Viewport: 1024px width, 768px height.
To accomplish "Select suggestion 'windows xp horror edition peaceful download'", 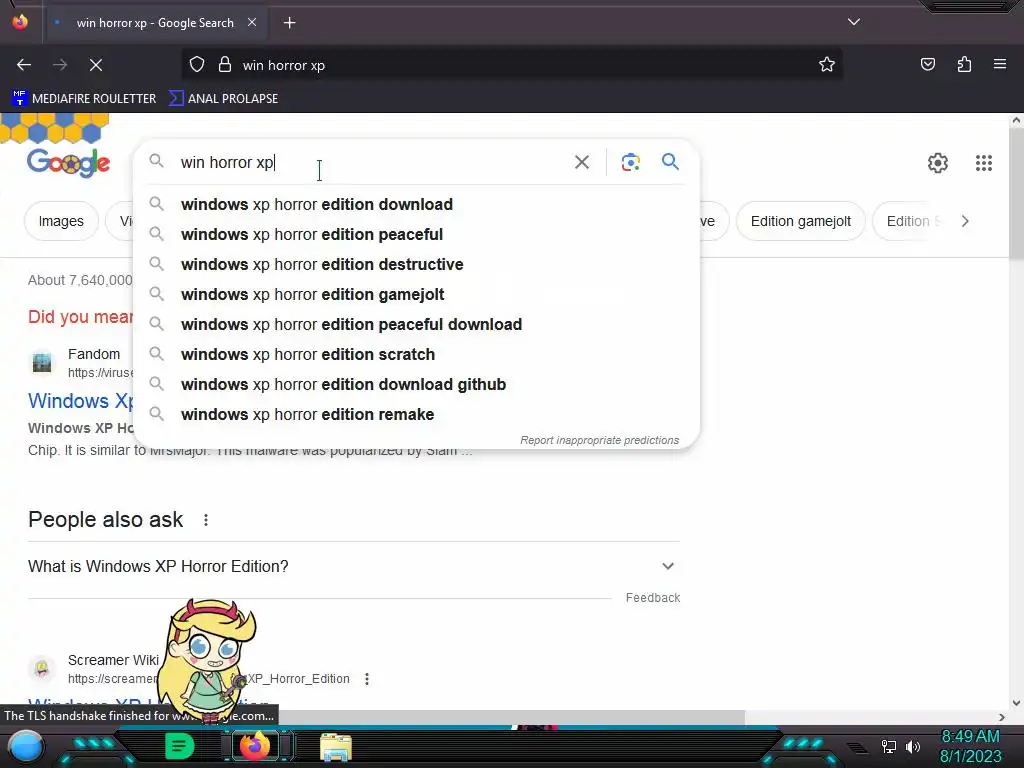I will (x=417, y=325).
